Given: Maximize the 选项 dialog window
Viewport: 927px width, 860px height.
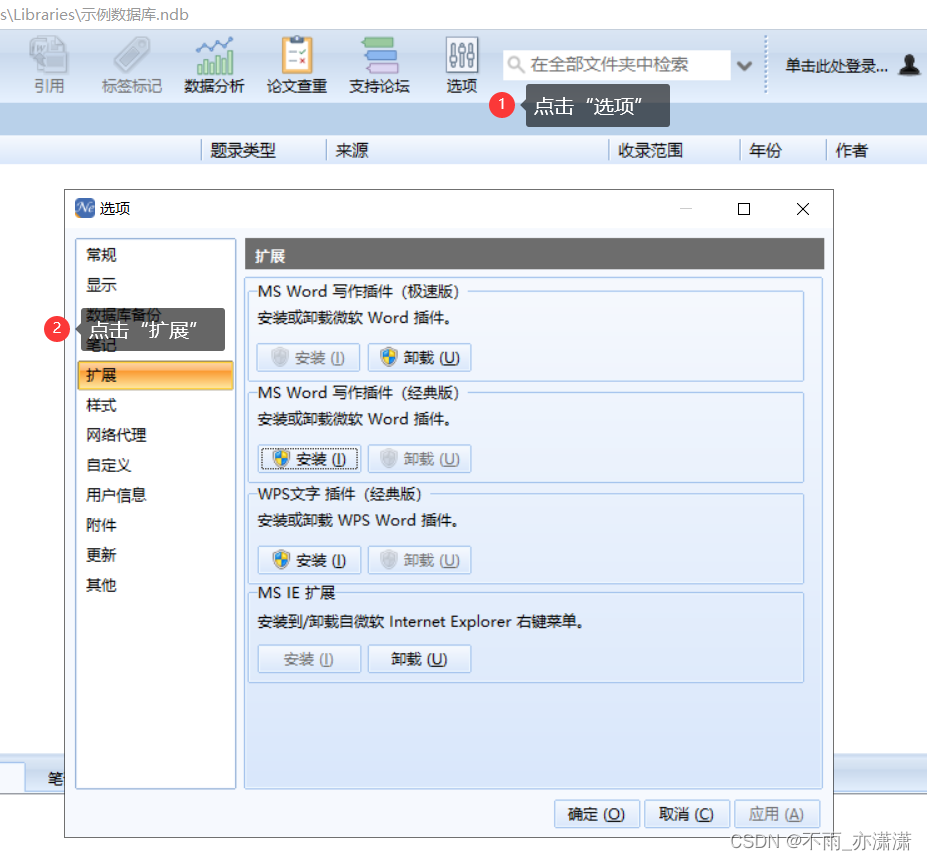Looking at the screenshot, I should (x=744, y=209).
